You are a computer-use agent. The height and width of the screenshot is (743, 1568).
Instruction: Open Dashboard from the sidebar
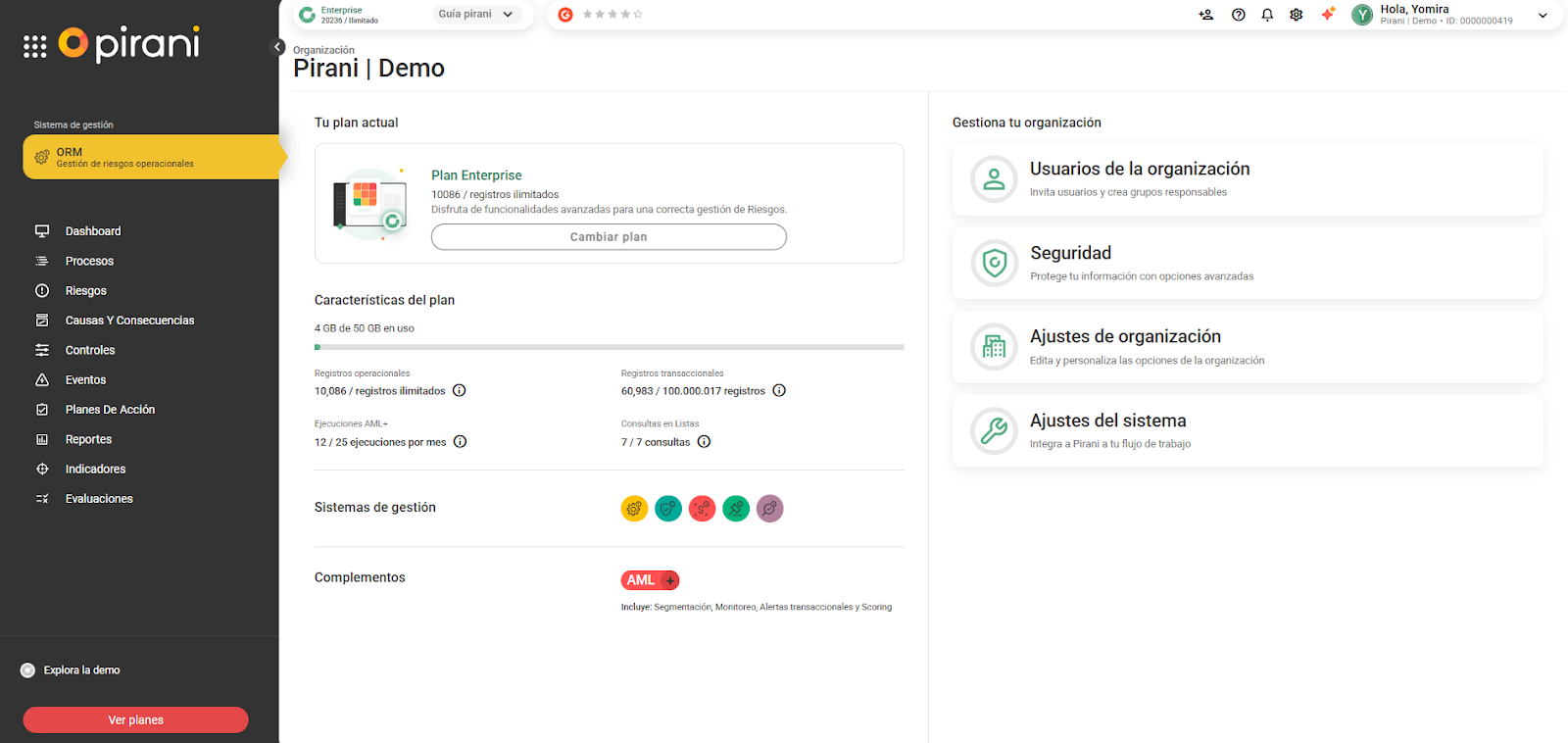(x=93, y=231)
